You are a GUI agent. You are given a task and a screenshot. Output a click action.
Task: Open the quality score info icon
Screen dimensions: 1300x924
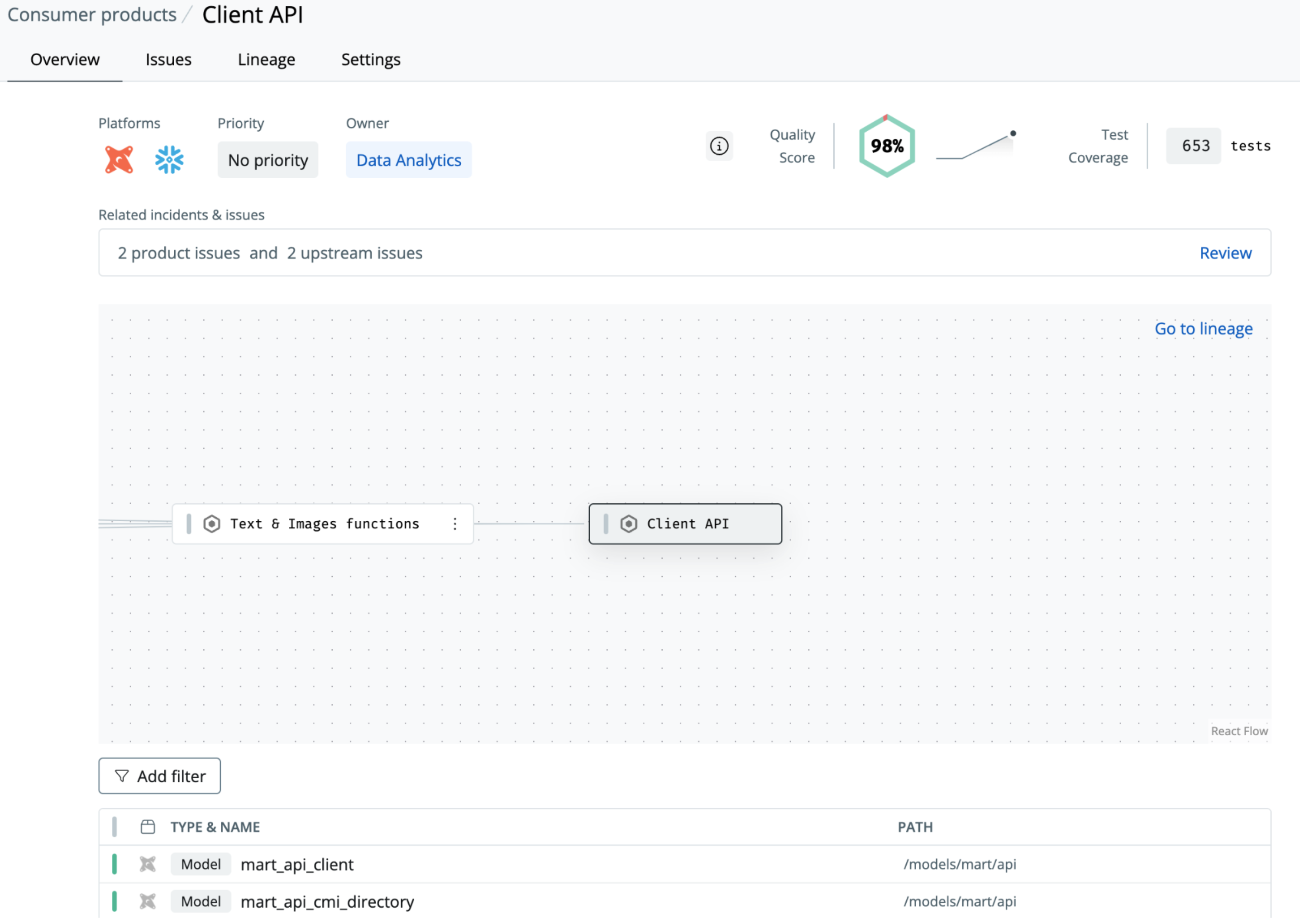[719, 146]
